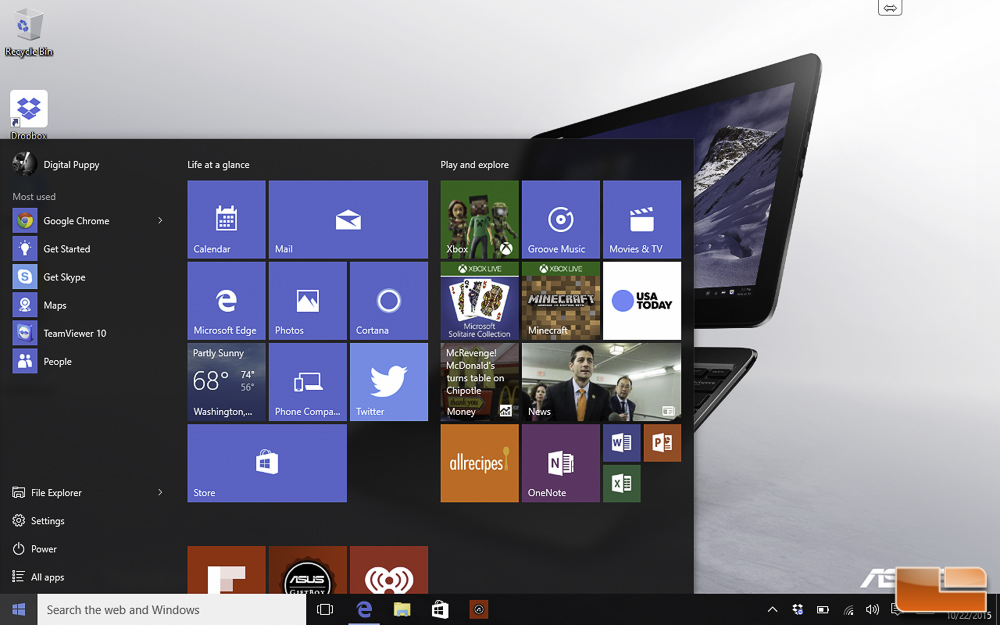Open the News live tile
Viewport: 1000px width, 625px height.
(x=601, y=382)
